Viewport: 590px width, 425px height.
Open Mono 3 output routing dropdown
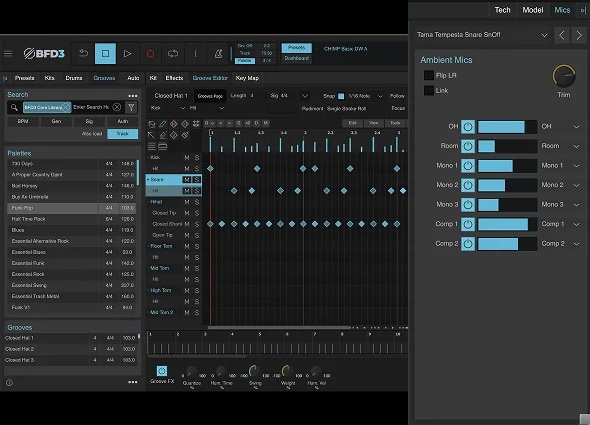tap(576, 205)
